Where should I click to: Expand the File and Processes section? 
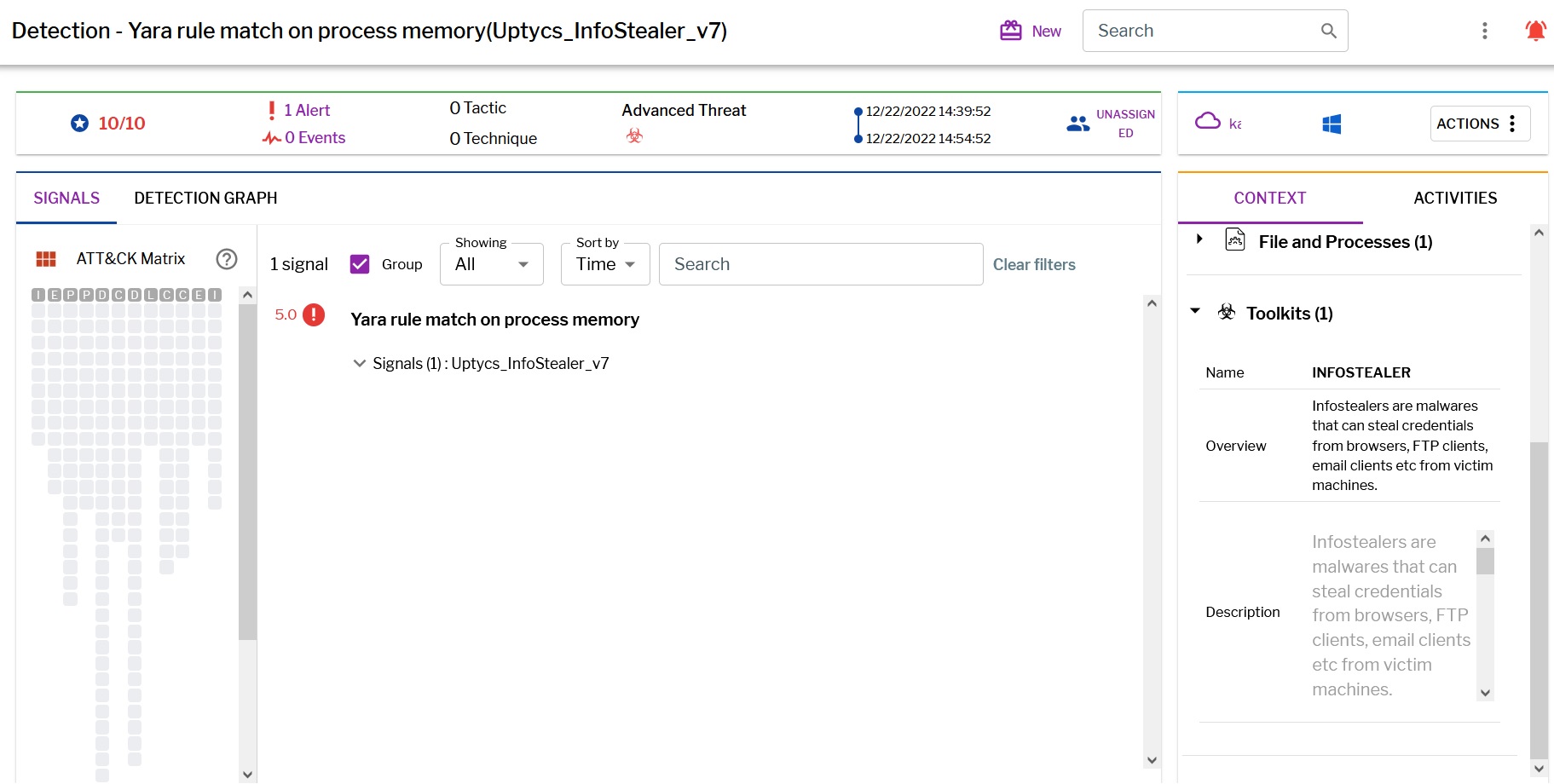coord(1201,240)
